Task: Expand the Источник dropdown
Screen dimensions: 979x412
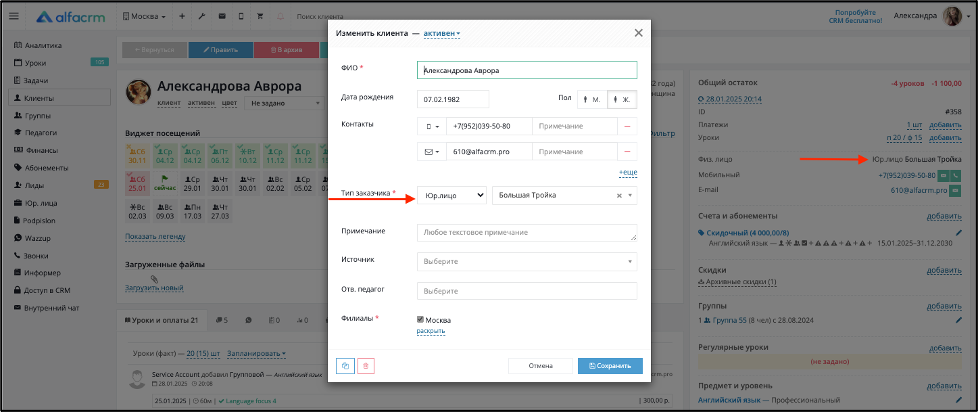Action: 527,262
